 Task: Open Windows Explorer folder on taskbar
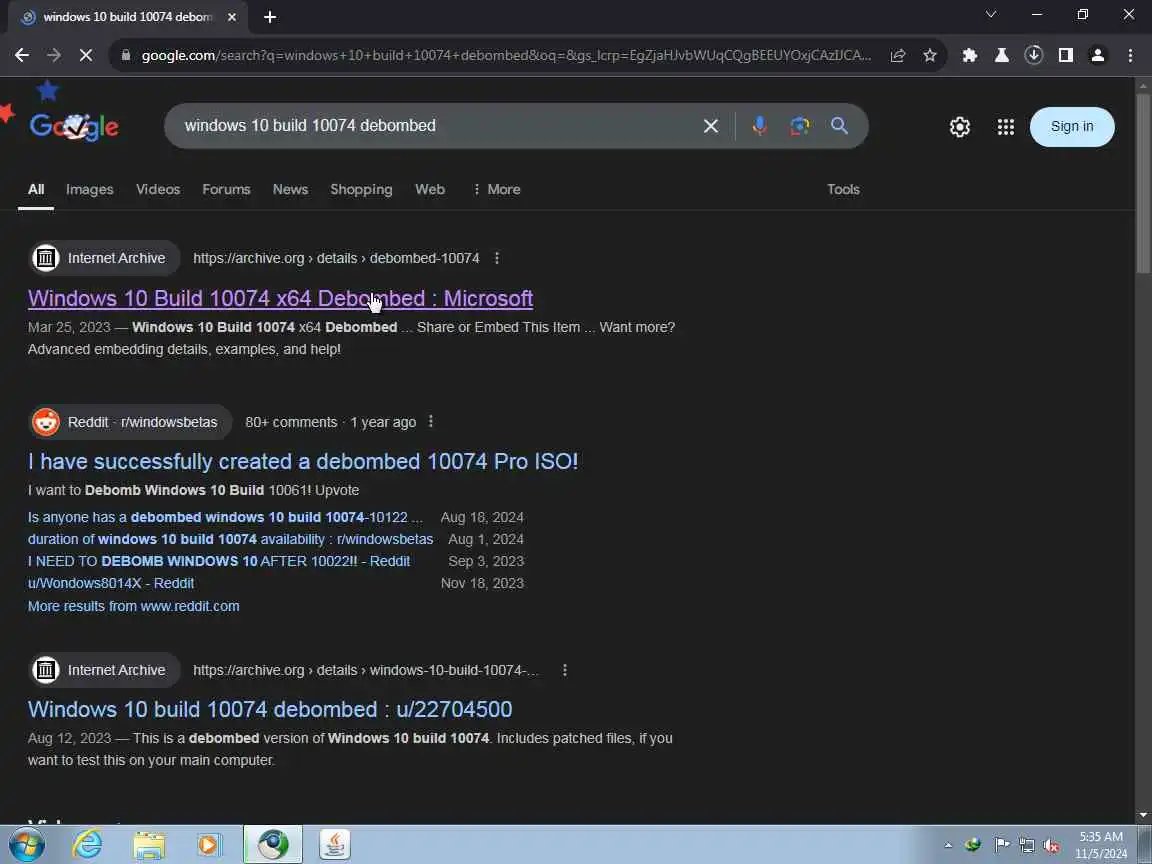tap(148, 845)
